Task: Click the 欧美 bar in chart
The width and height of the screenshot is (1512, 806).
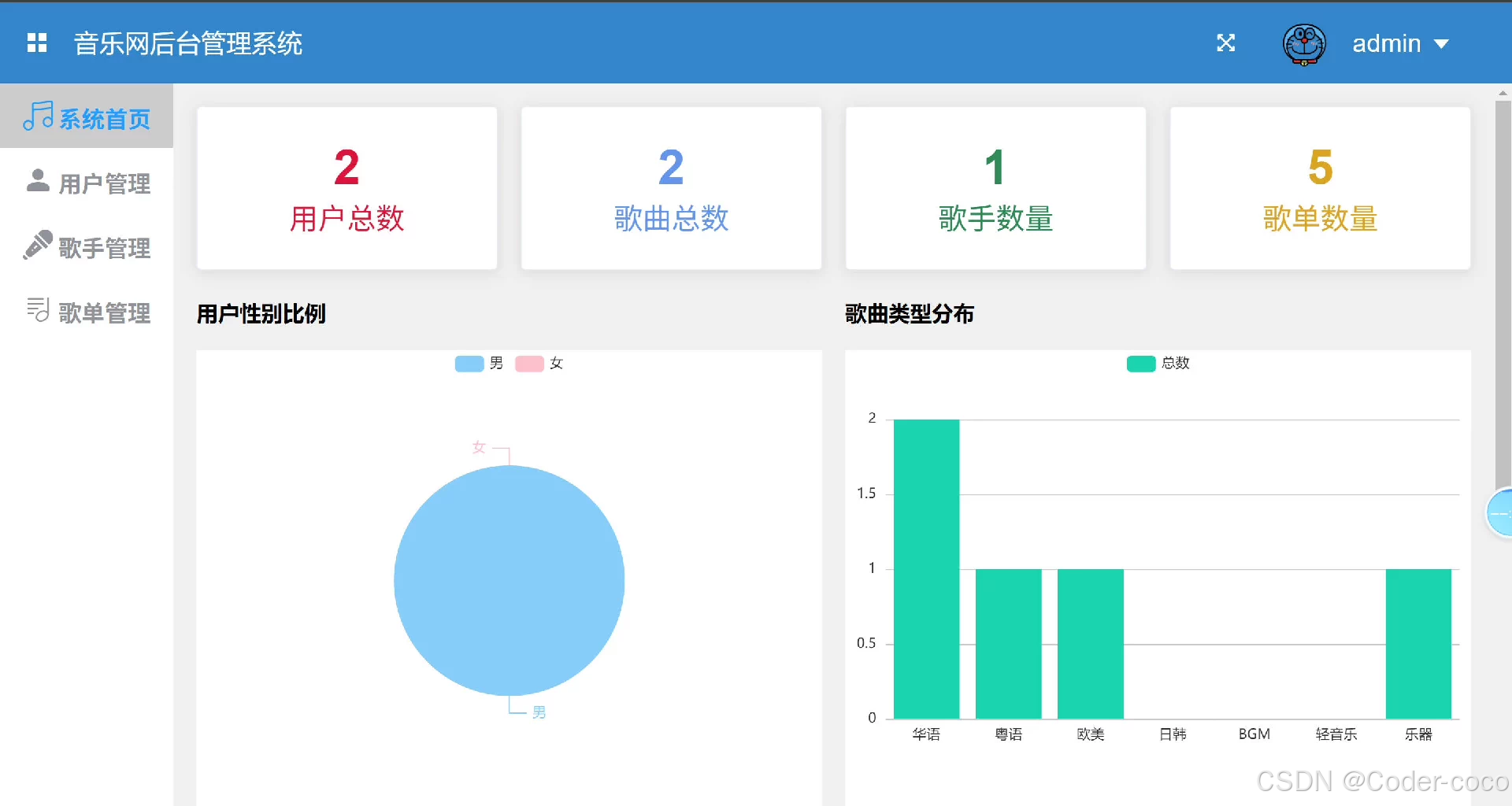Action: coord(1090,644)
